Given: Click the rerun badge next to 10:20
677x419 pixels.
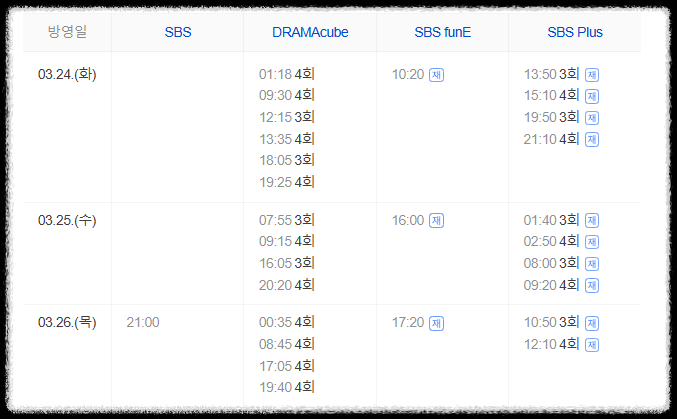Looking at the screenshot, I should (437, 75).
